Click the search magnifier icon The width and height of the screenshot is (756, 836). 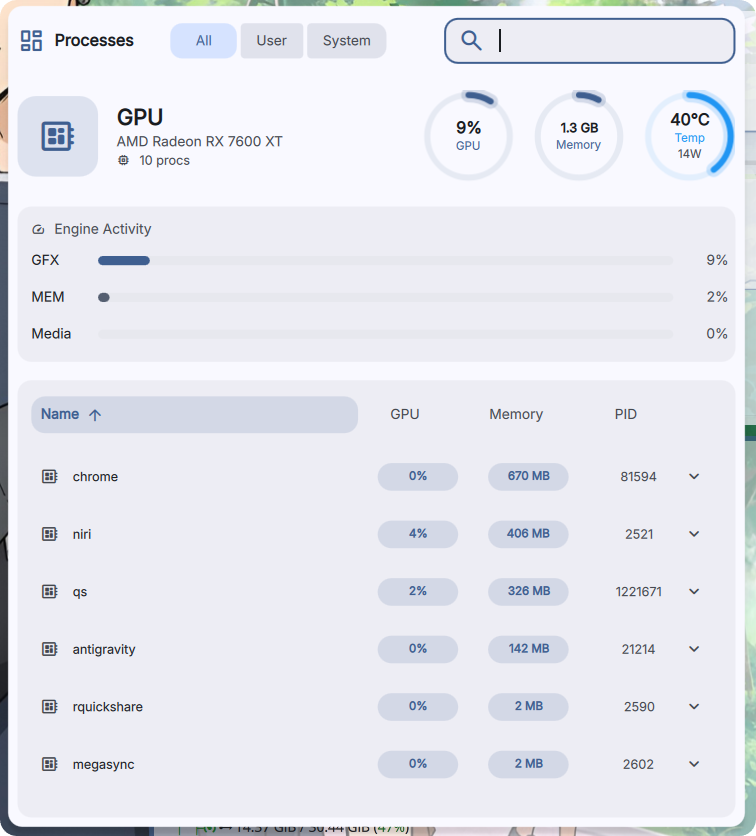point(471,41)
